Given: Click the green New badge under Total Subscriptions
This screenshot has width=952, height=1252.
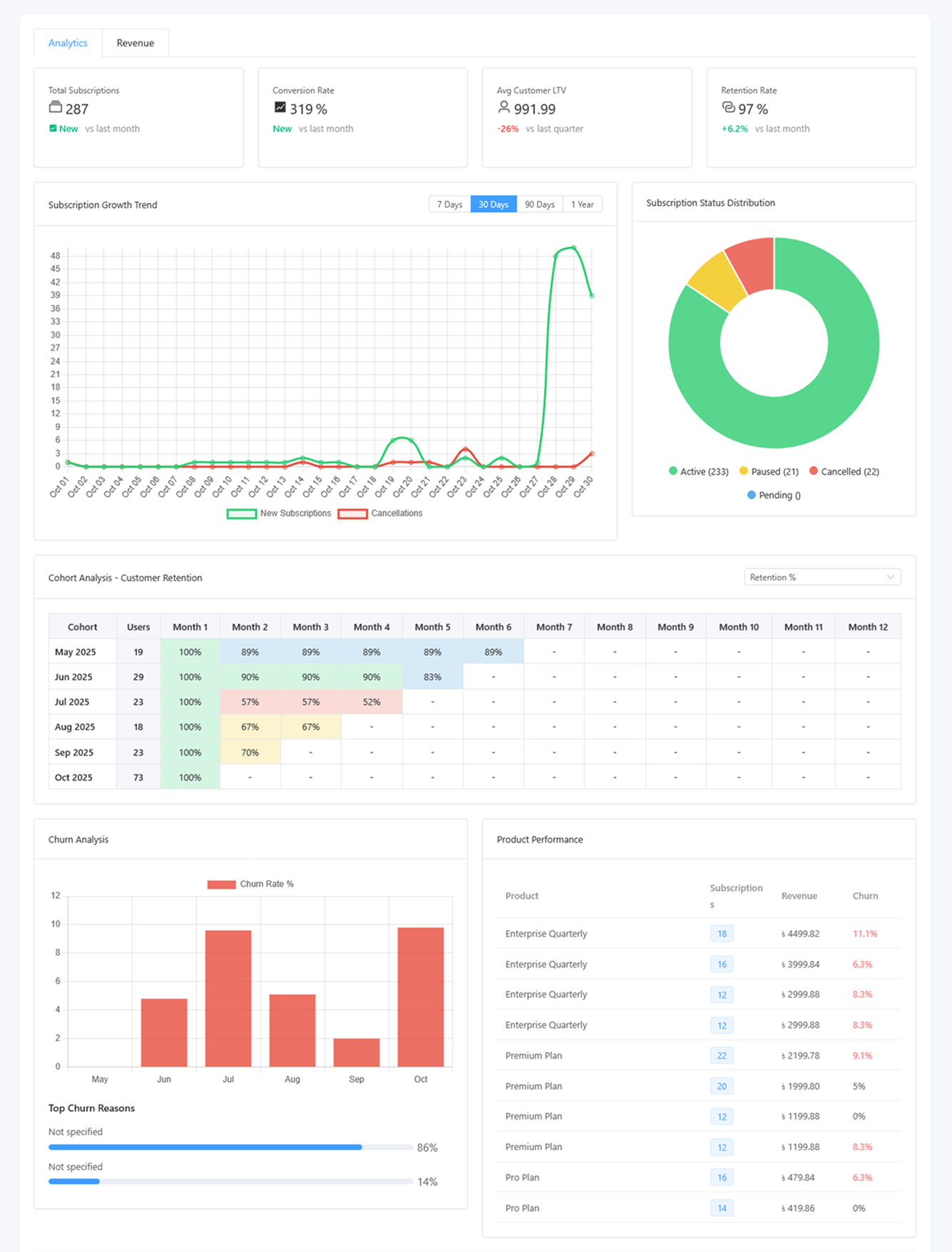Looking at the screenshot, I should point(63,129).
